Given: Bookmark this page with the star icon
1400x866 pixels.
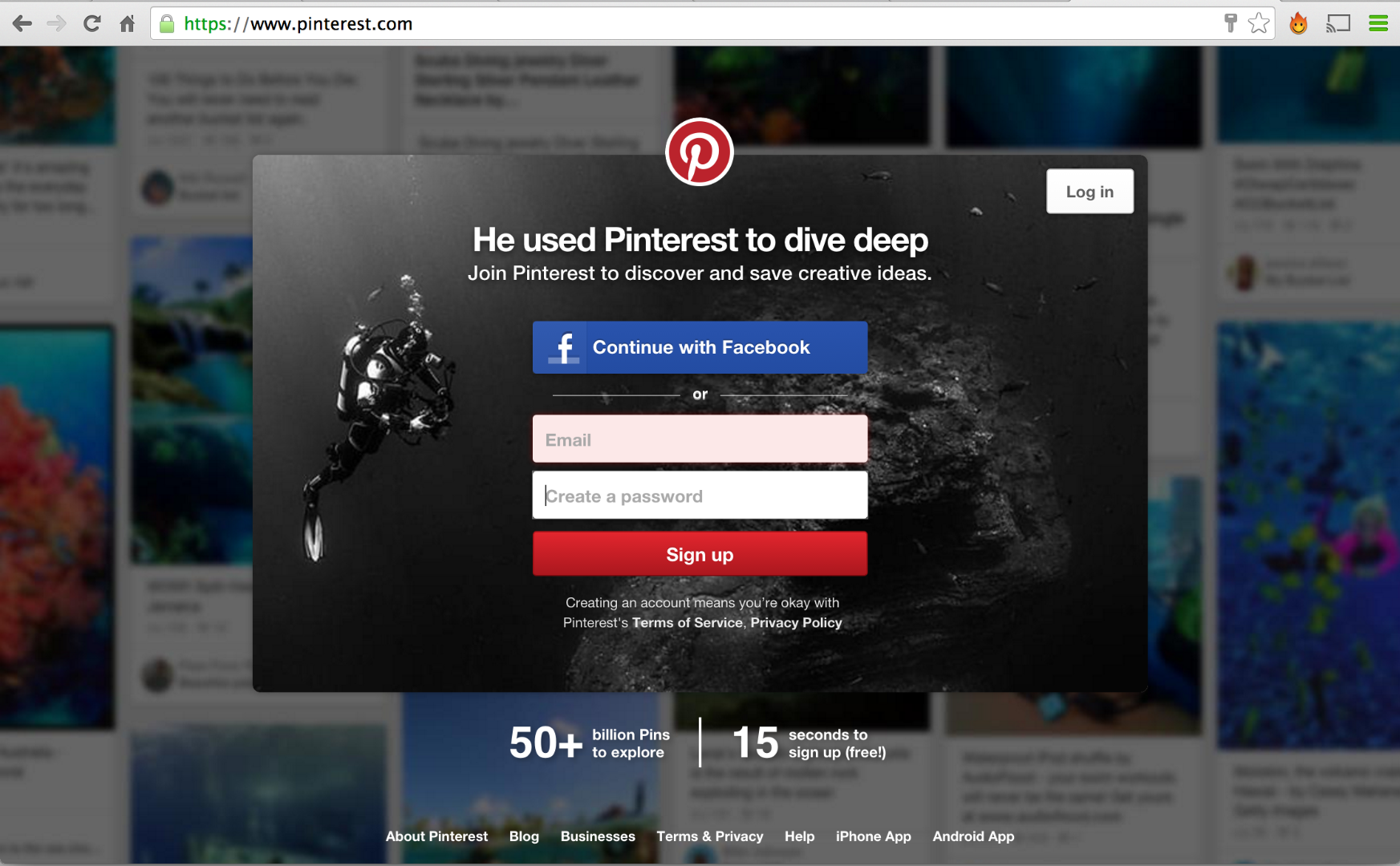Looking at the screenshot, I should coord(1259,23).
